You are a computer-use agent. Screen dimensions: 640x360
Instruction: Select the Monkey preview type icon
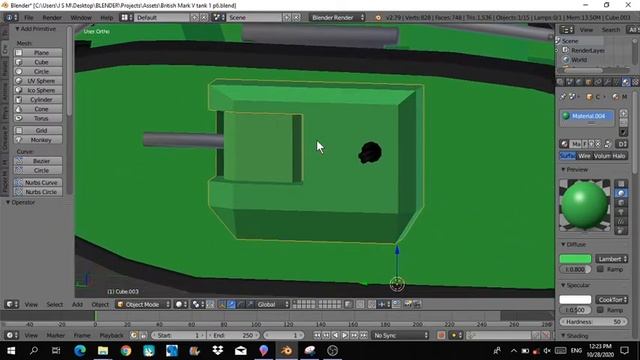pos(621,212)
